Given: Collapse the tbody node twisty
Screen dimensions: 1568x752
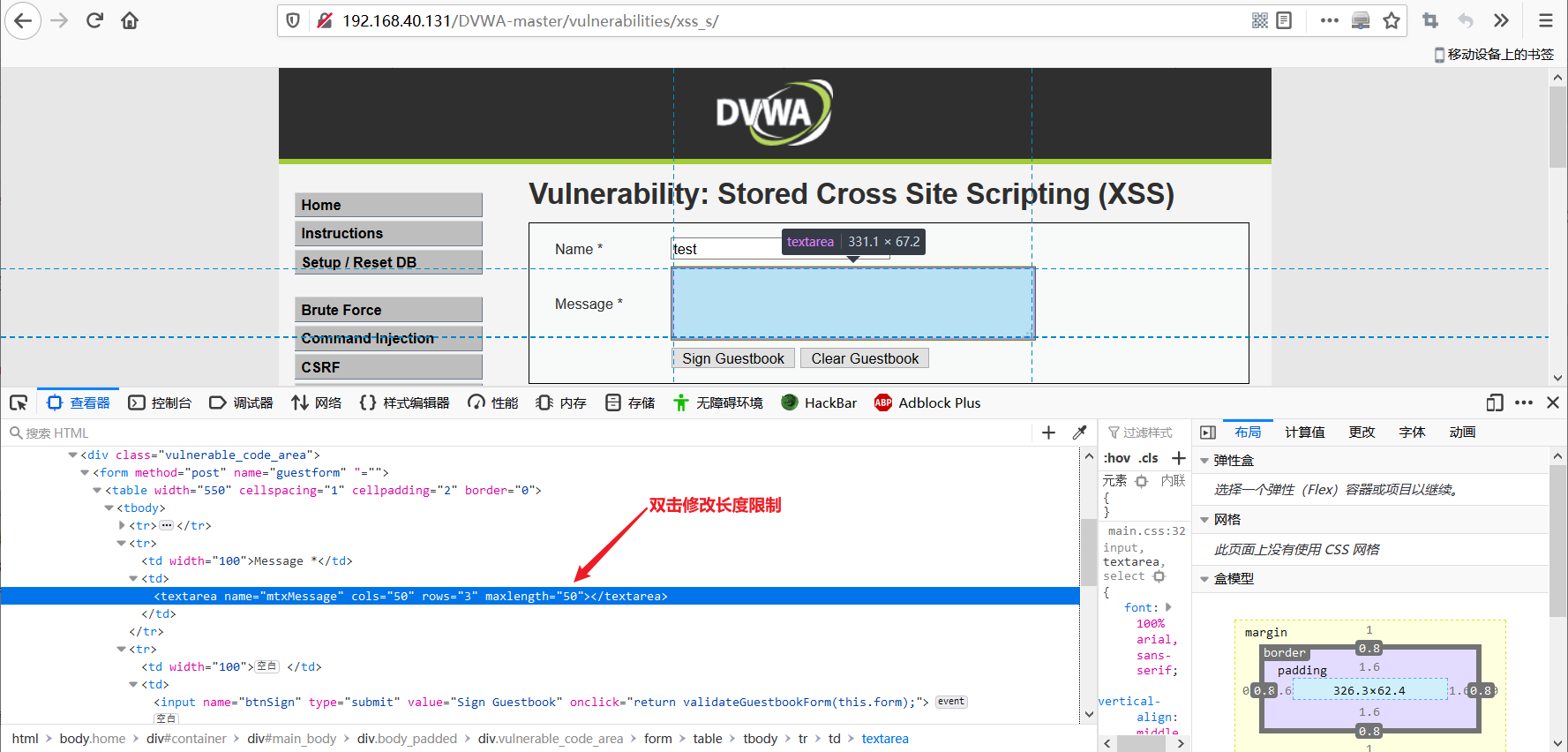Looking at the screenshot, I should [109, 508].
